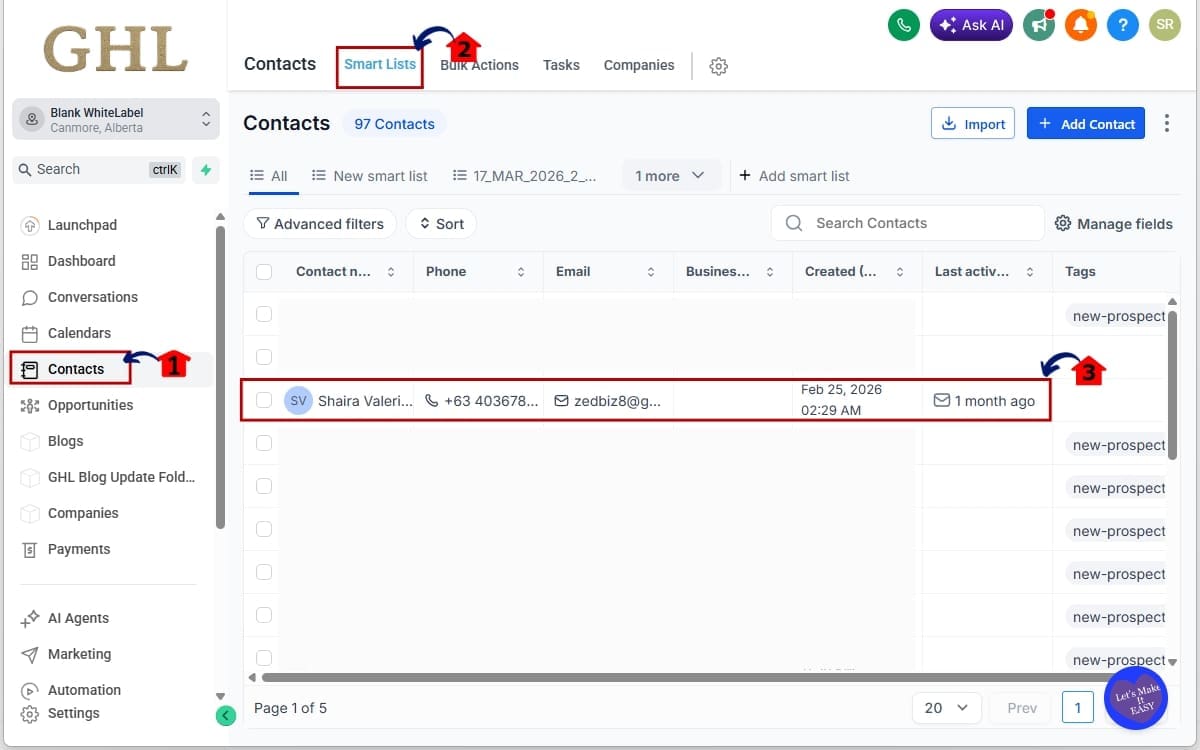Open notifications via the bell icon
1200x750 pixels.
click(x=1080, y=26)
